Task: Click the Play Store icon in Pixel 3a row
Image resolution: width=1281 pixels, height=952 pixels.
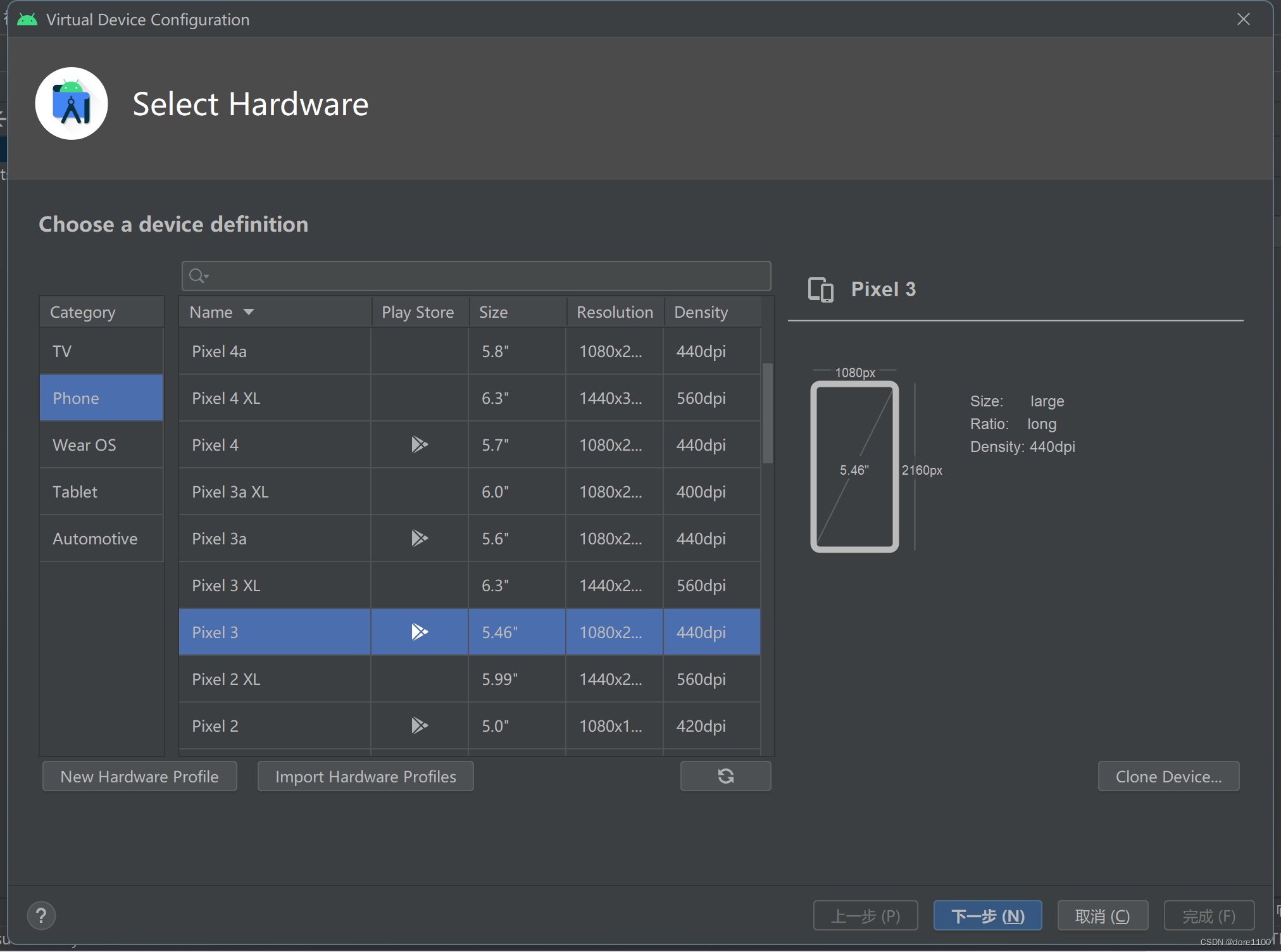Action: [419, 539]
